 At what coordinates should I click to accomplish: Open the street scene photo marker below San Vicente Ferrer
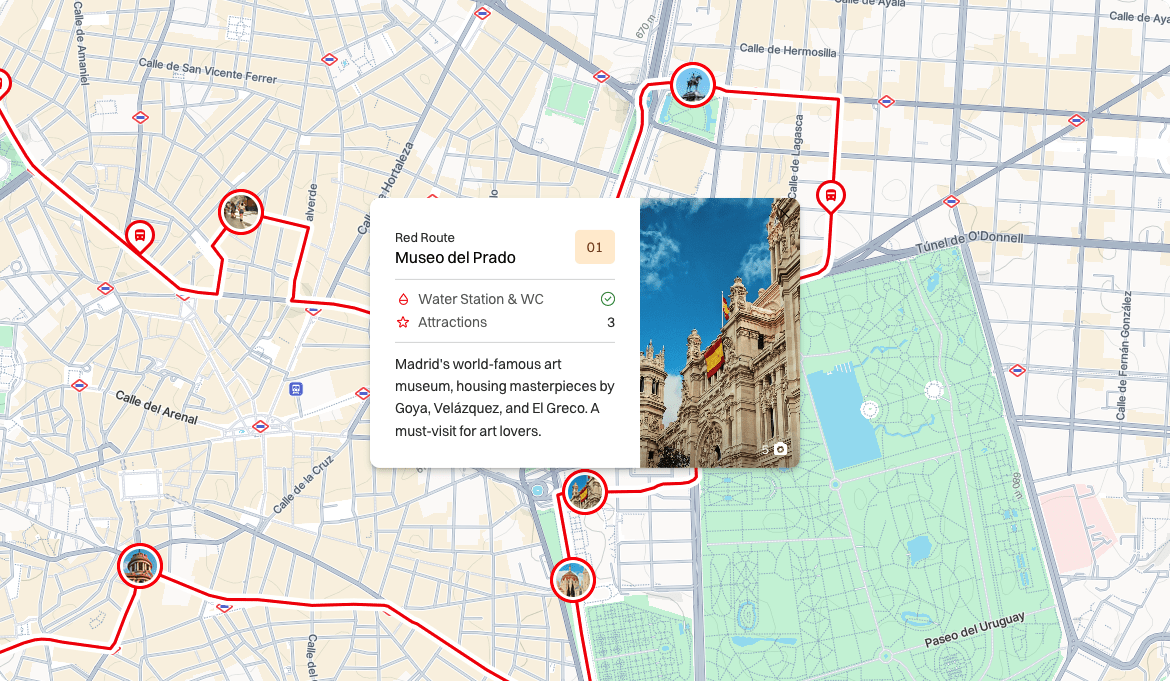pos(241,212)
